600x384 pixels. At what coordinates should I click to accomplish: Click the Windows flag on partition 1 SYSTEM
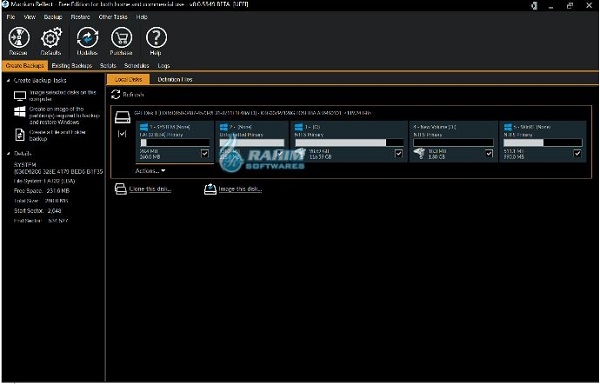coord(144,127)
